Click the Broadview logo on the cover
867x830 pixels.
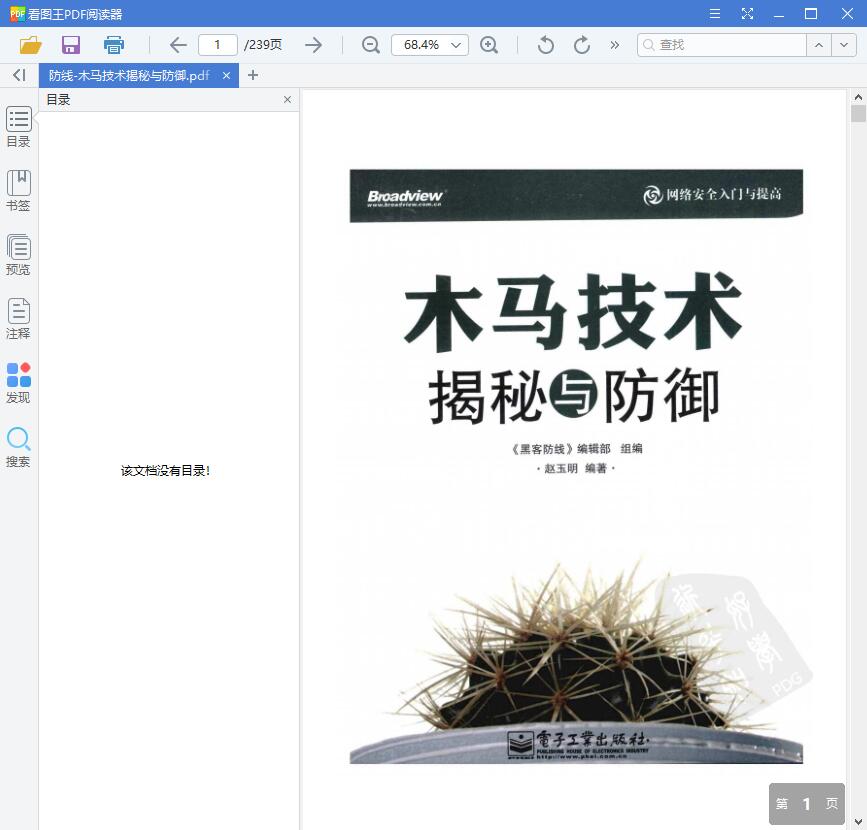pyautogui.click(x=405, y=197)
